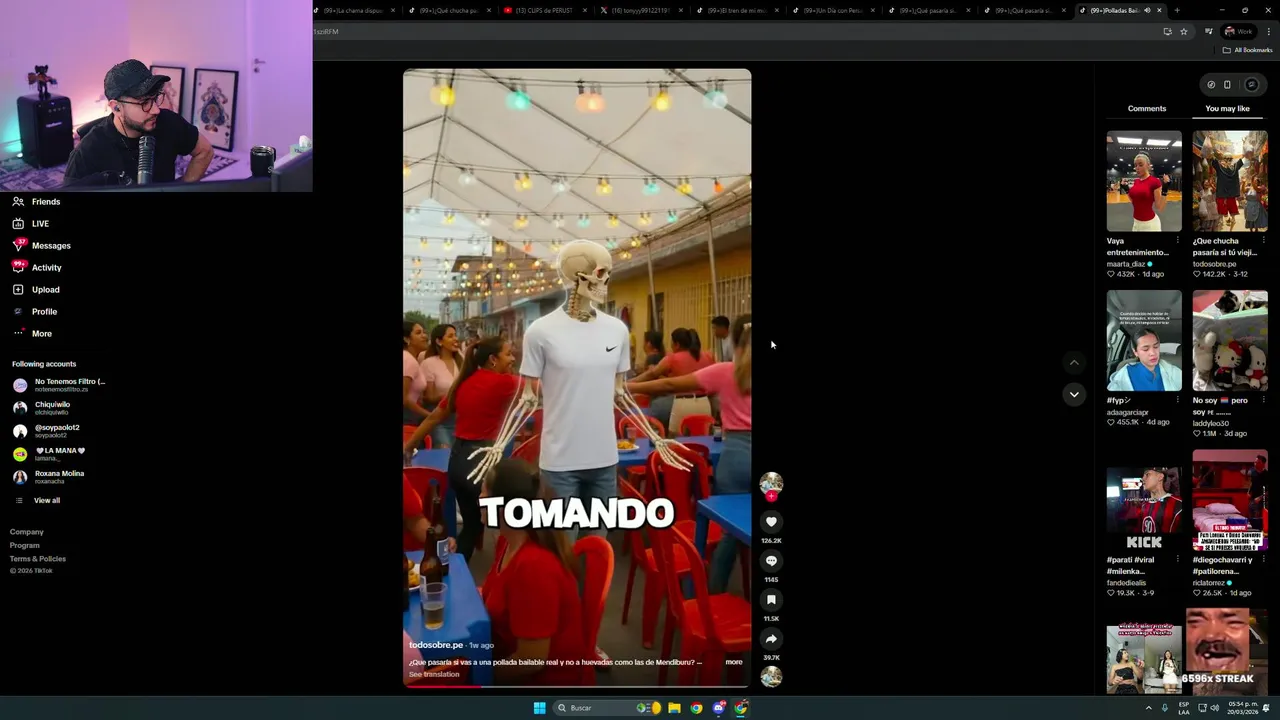Go to next video with down arrow

pyautogui.click(x=1074, y=394)
